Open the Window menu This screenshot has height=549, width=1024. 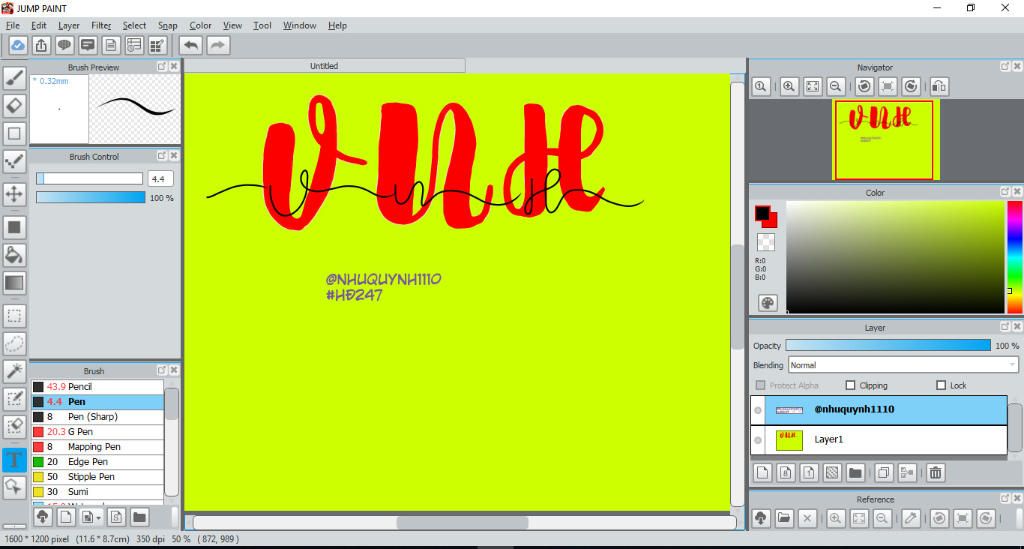point(299,25)
